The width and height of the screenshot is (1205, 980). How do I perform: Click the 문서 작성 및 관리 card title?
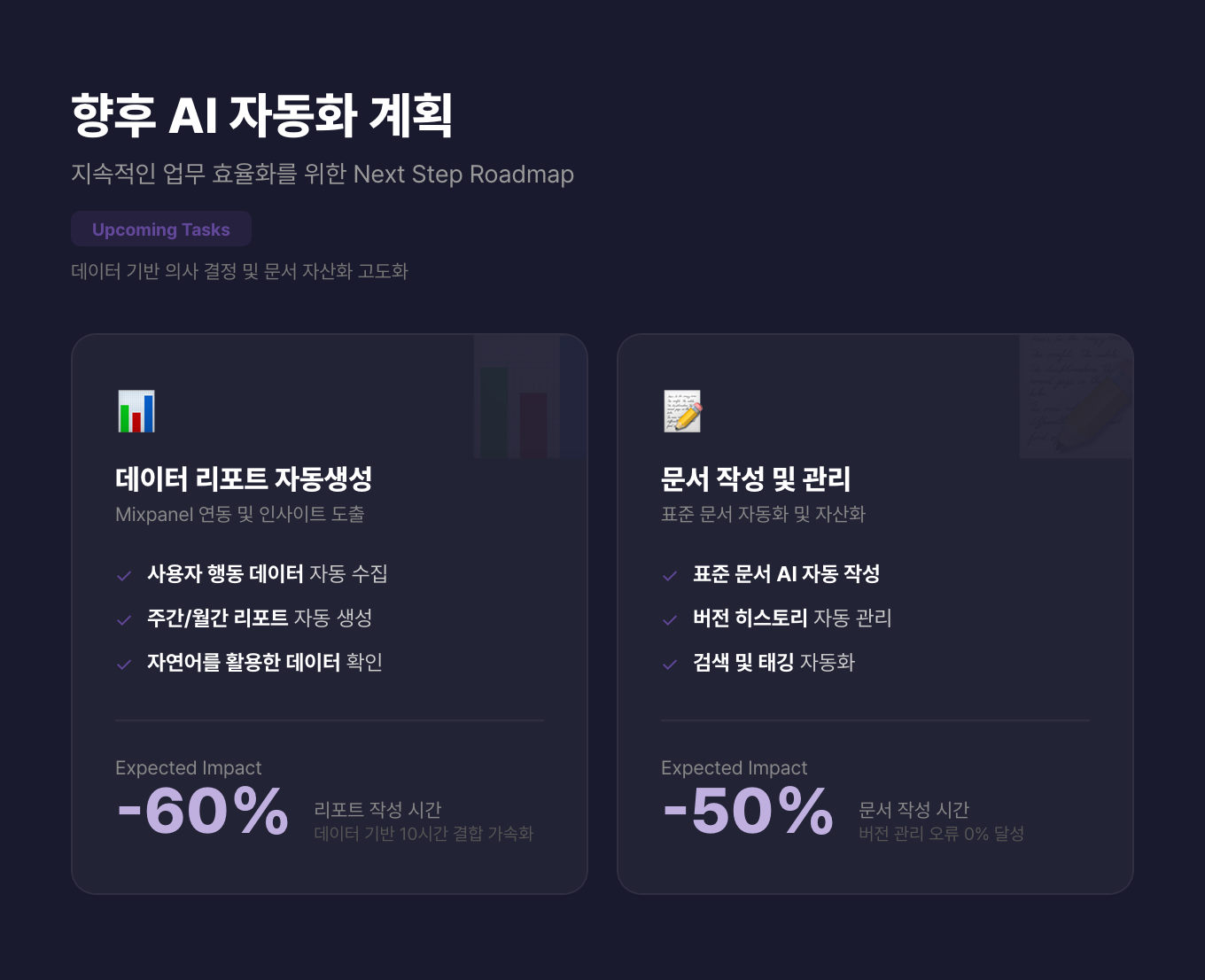tap(756, 479)
